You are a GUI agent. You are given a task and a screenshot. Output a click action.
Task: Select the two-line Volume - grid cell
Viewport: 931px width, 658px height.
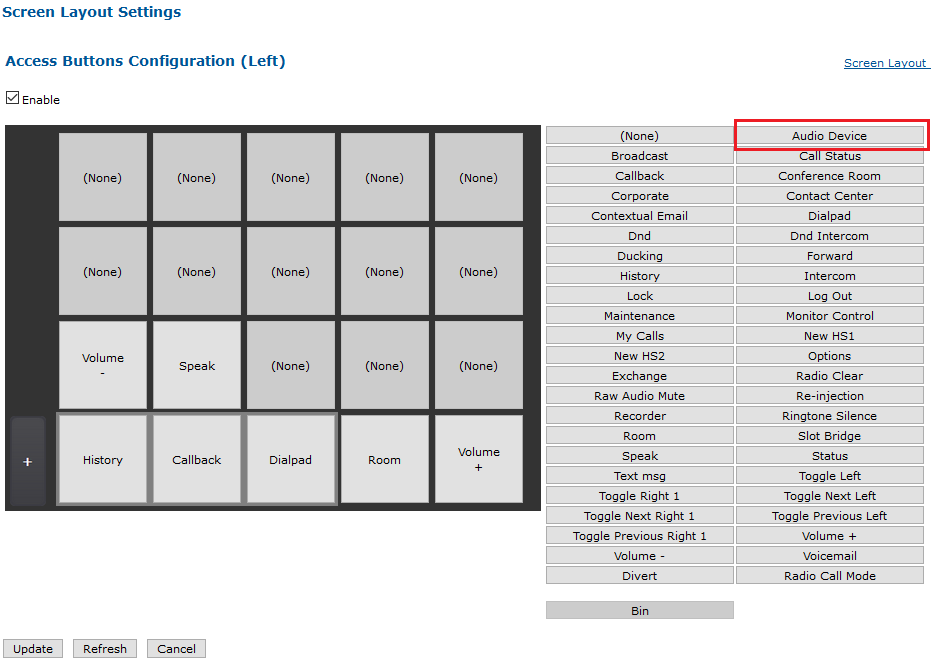coord(103,366)
